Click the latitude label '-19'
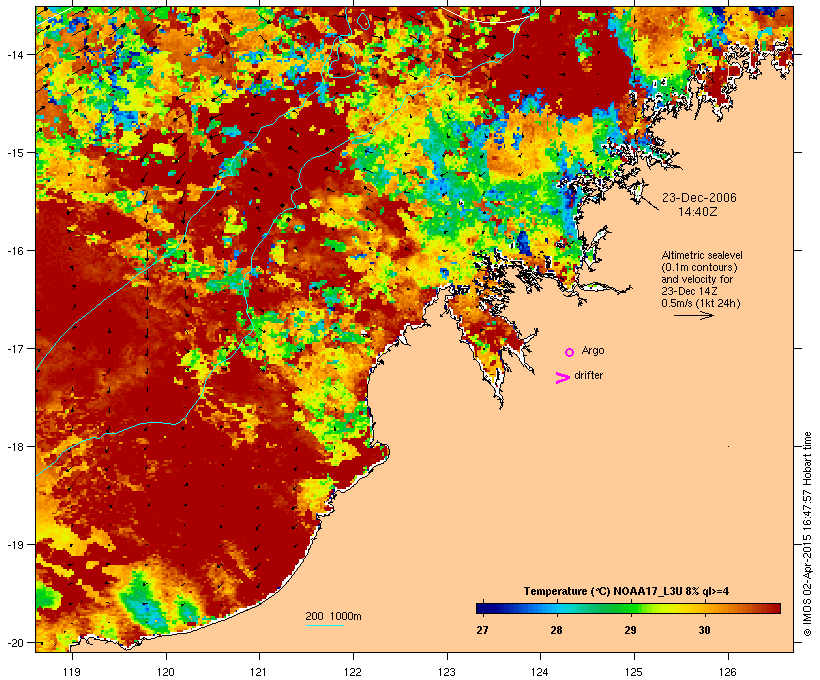Screen dimensions: 820x680 click(x=14, y=545)
